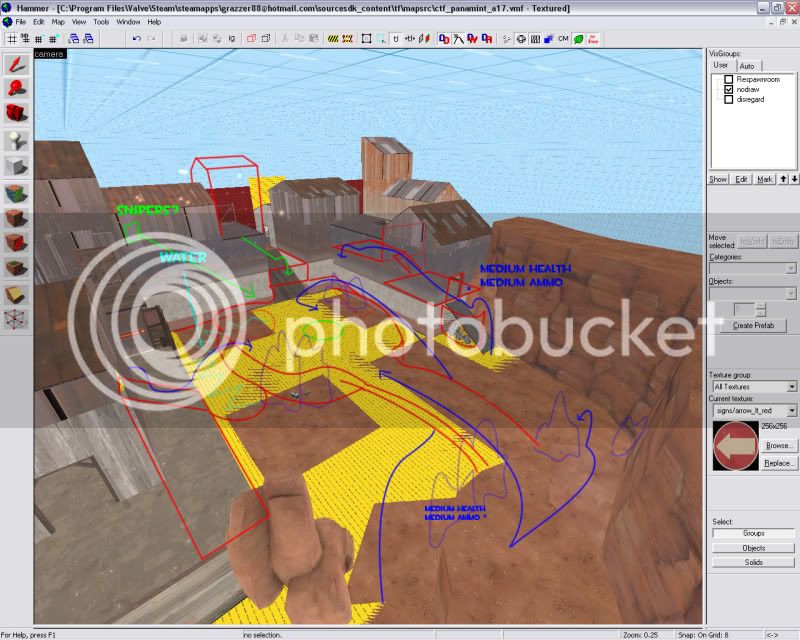Select the Selection tool red arrow icon

pyautogui.click(x=17, y=65)
